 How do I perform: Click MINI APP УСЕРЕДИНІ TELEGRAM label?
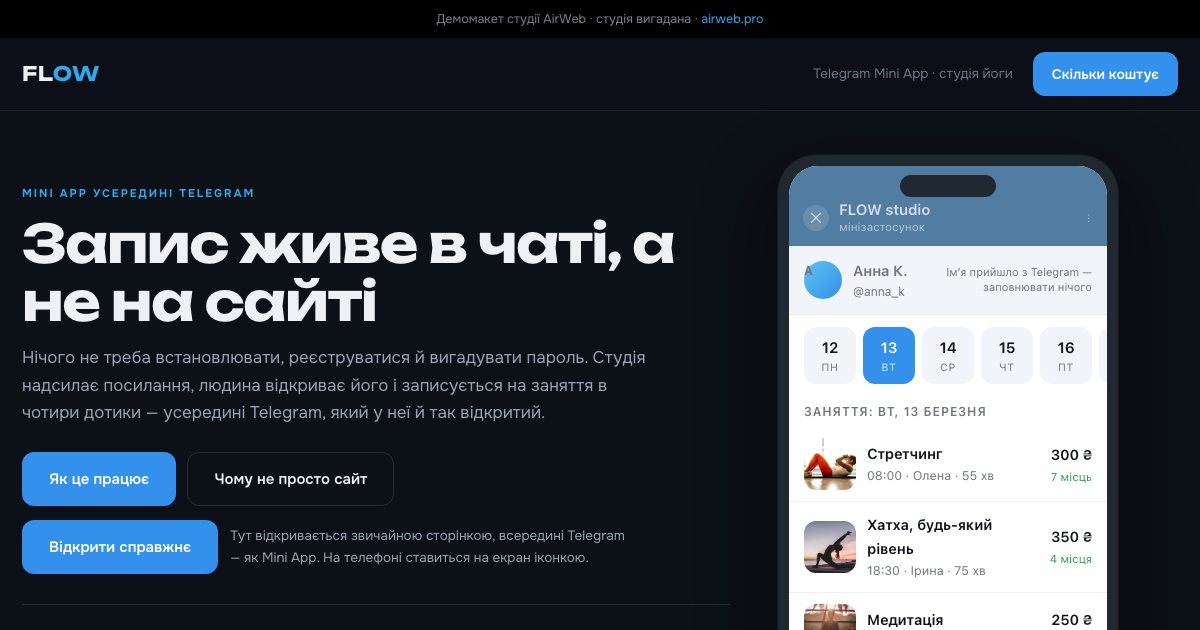[138, 193]
